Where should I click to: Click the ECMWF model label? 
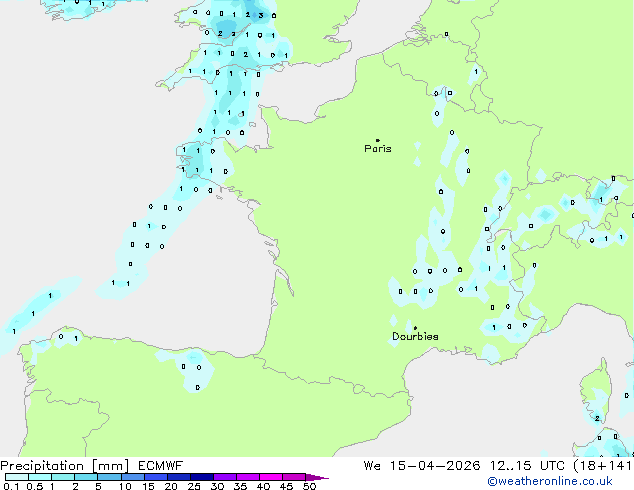click(160, 466)
